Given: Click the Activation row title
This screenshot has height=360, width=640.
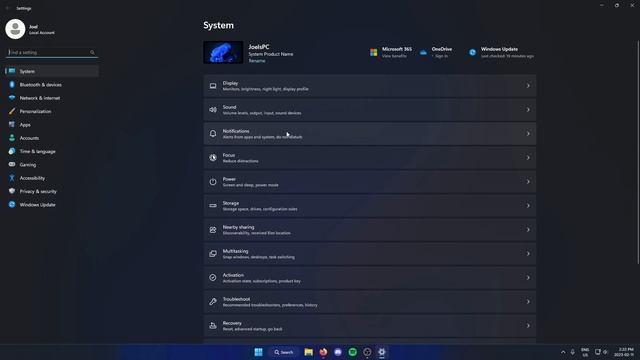Looking at the screenshot, I should click(233, 275).
